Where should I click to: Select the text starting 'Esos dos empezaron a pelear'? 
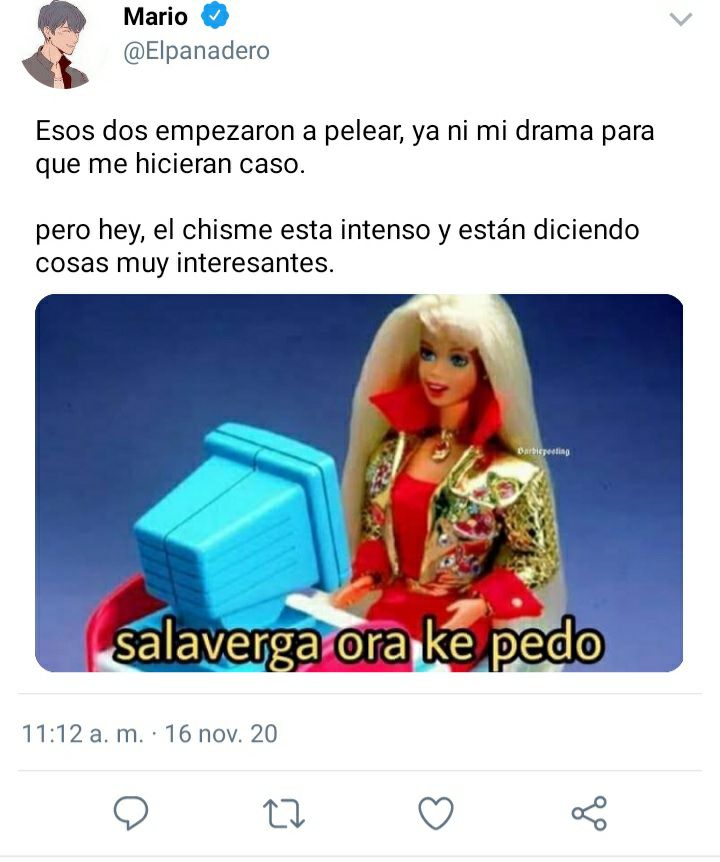pyautogui.click(x=345, y=147)
